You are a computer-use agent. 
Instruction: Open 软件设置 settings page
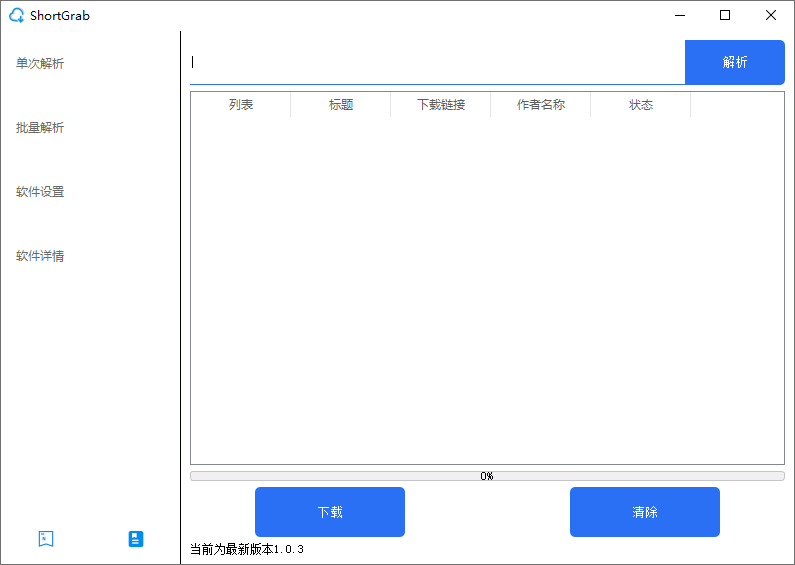point(40,192)
